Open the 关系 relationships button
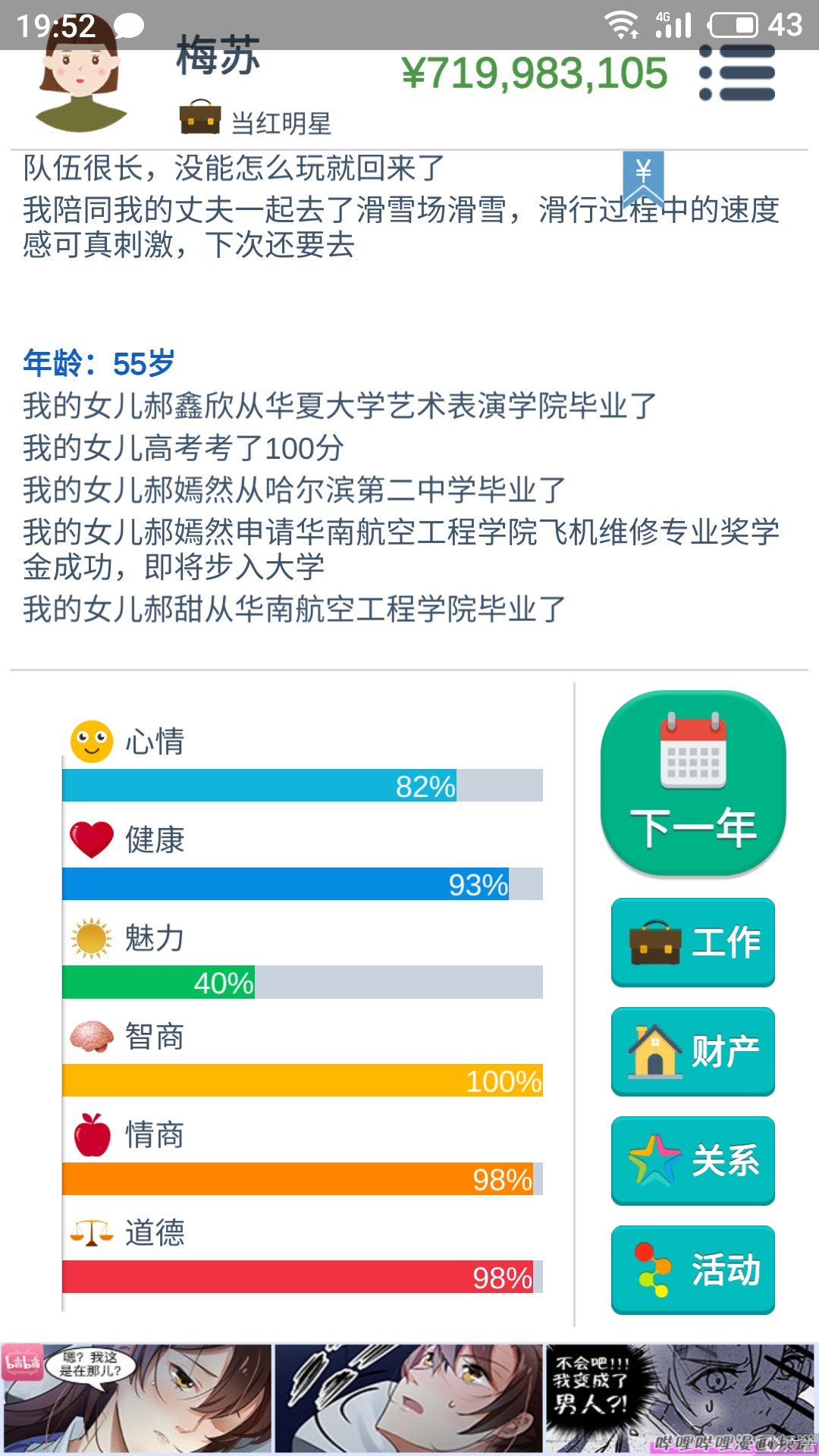819x1456 pixels. (x=693, y=1160)
